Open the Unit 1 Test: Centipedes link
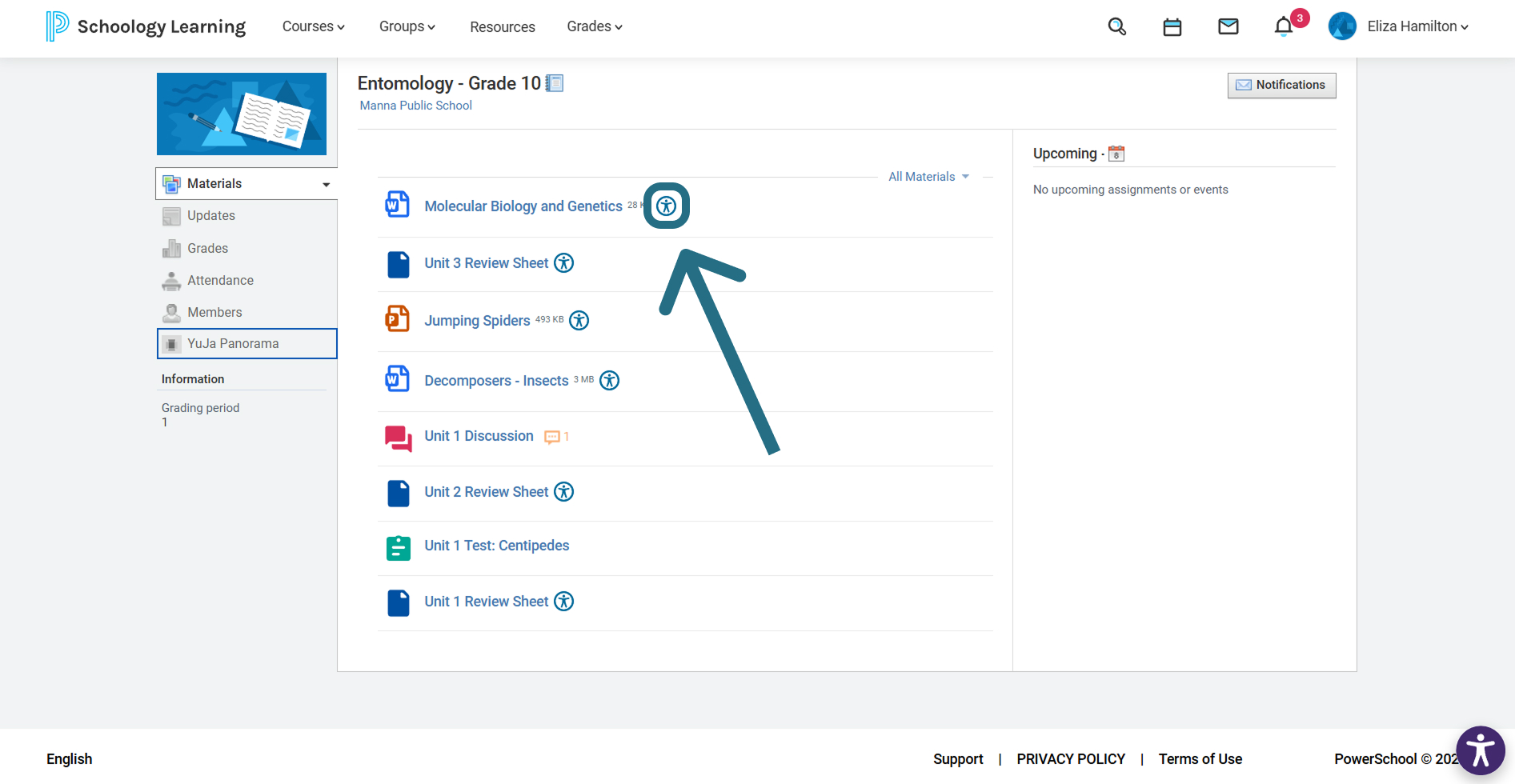Image resolution: width=1515 pixels, height=784 pixels. [497, 546]
